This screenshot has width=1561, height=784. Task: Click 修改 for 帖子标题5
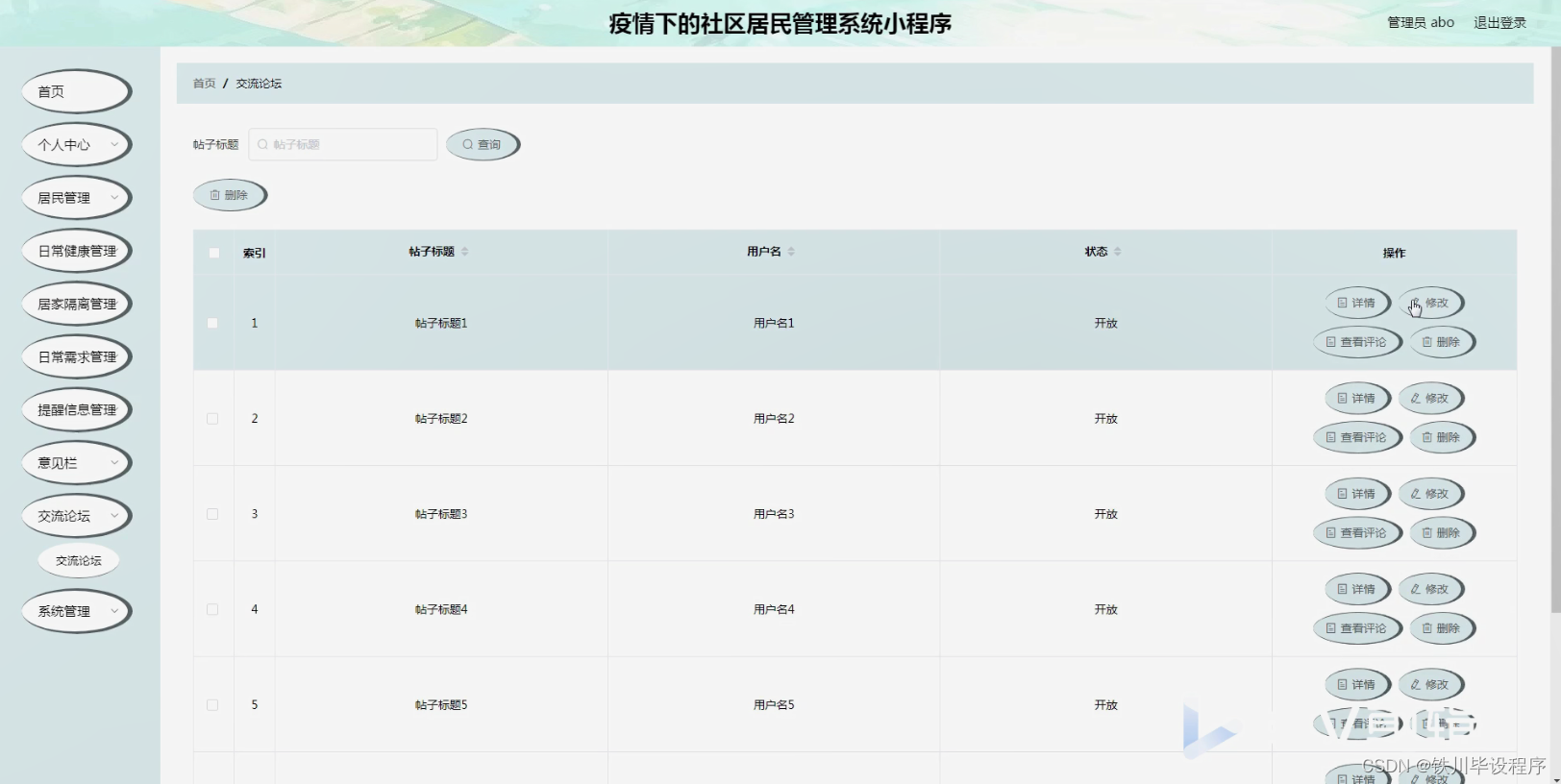pyautogui.click(x=1430, y=684)
